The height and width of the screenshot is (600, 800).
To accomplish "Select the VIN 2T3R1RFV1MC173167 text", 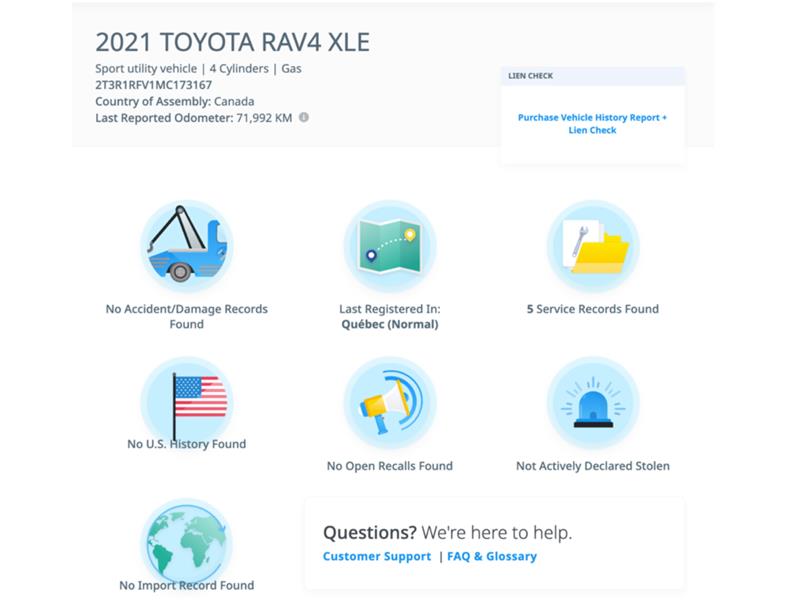I will pyautogui.click(x=154, y=85).
